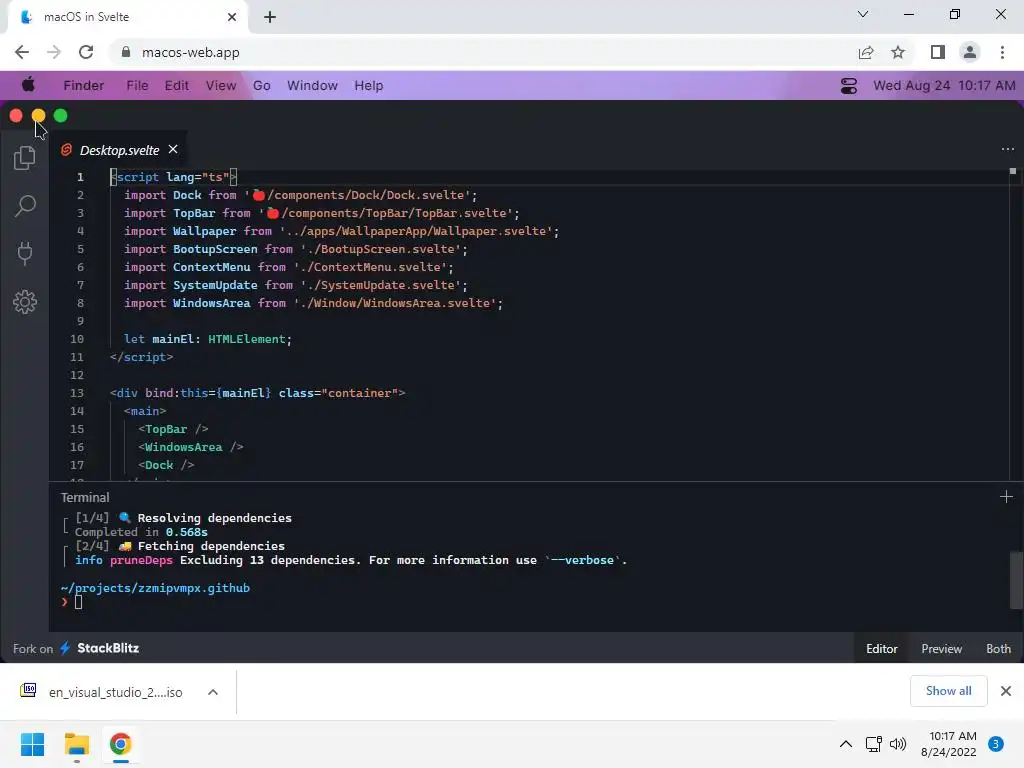Image resolution: width=1024 pixels, height=768 pixels.
Task: Click Fork on StackBlitz link
Action: 76,648
